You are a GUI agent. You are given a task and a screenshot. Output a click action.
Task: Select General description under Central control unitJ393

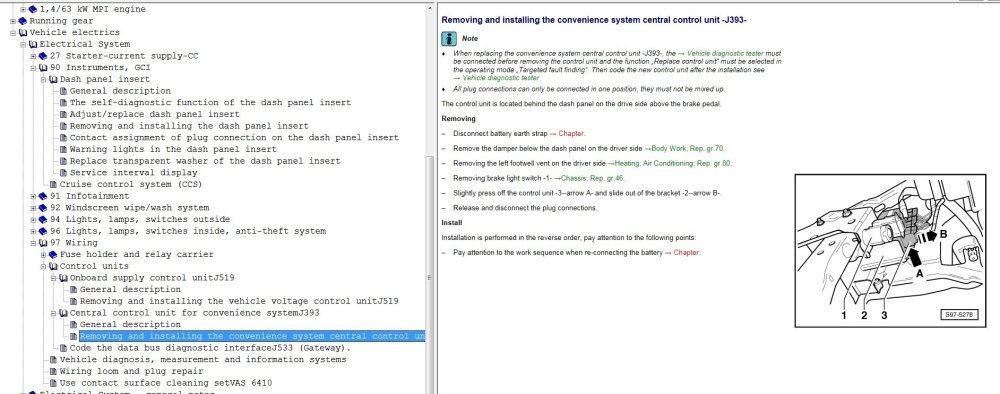pyautogui.click(x=130, y=325)
